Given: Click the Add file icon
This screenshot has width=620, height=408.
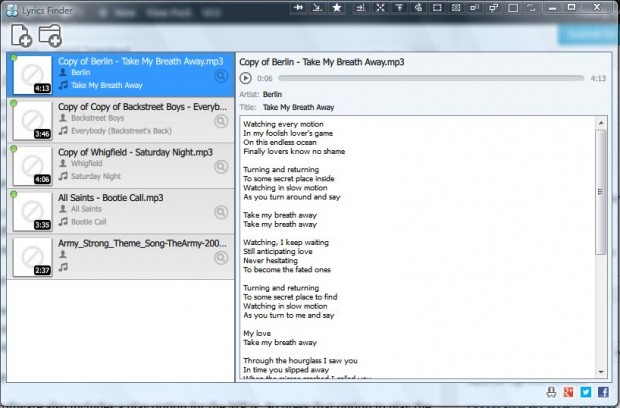Looking at the screenshot, I should coord(21,35).
